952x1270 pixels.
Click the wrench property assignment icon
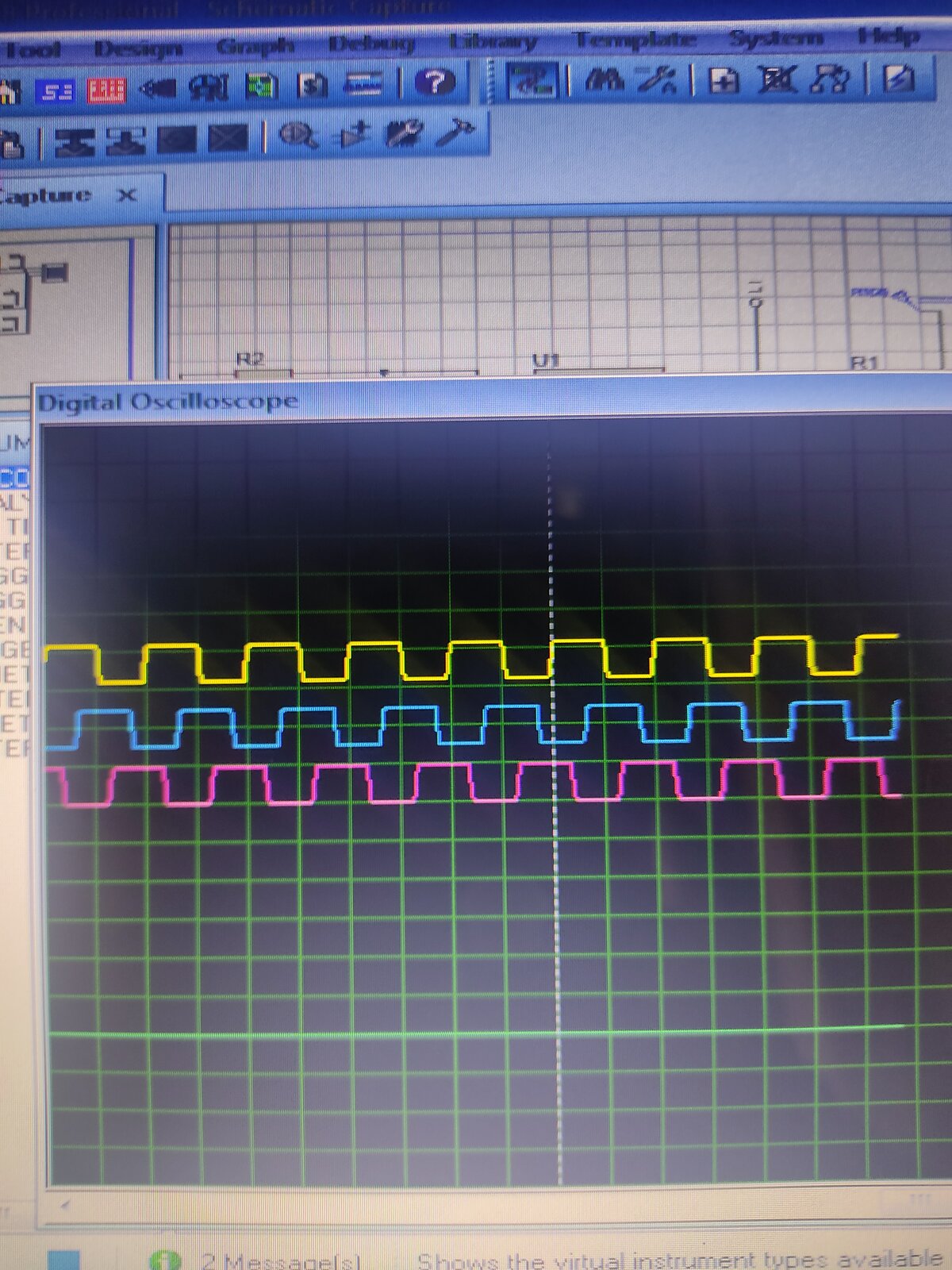(x=658, y=79)
